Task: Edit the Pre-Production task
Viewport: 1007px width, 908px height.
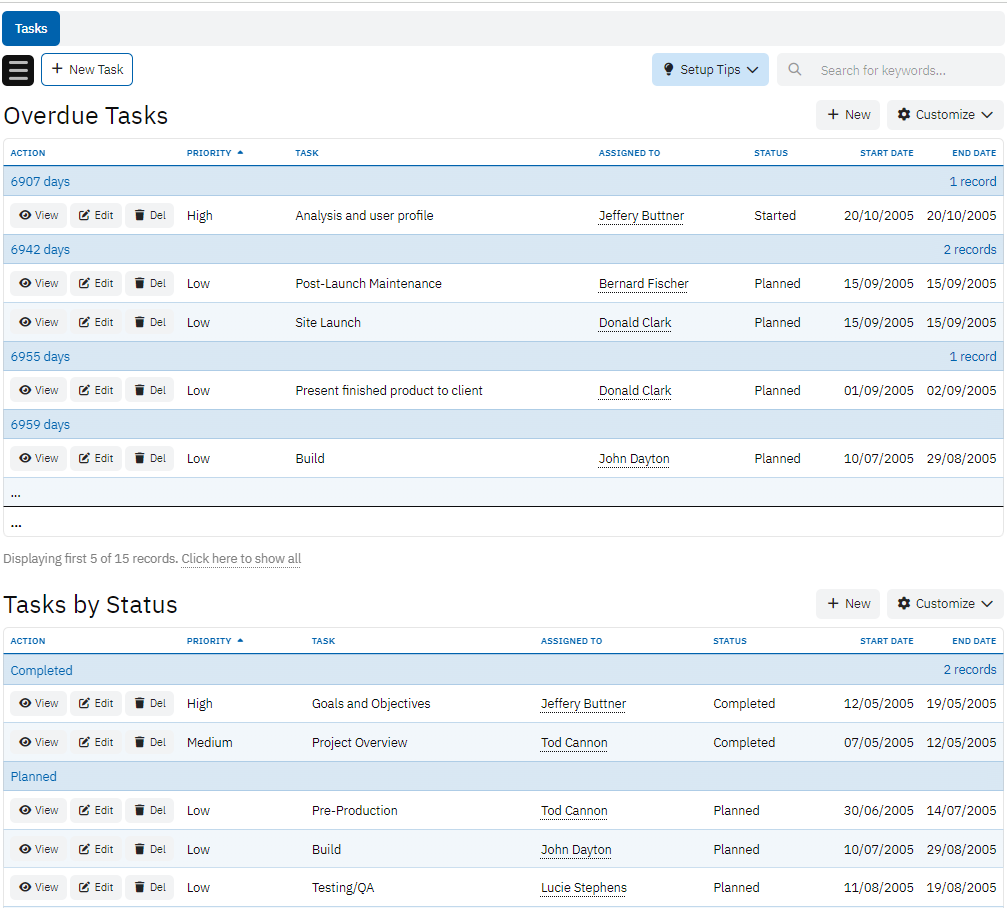Action: [x=96, y=811]
